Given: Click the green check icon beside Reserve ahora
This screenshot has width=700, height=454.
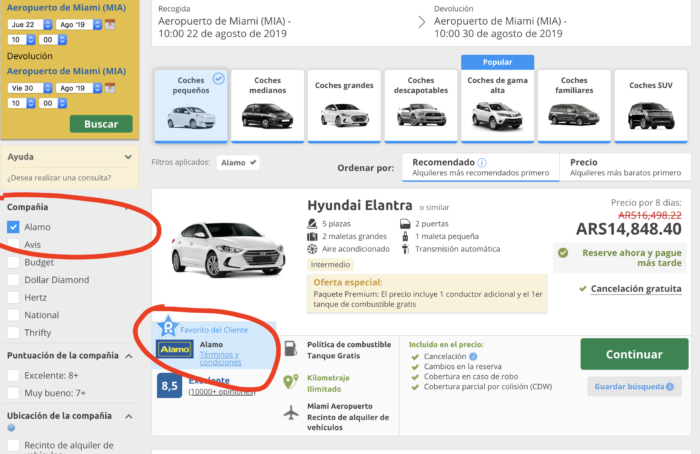Looking at the screenshot, I should pyautogui.click(x=563, y=253).
